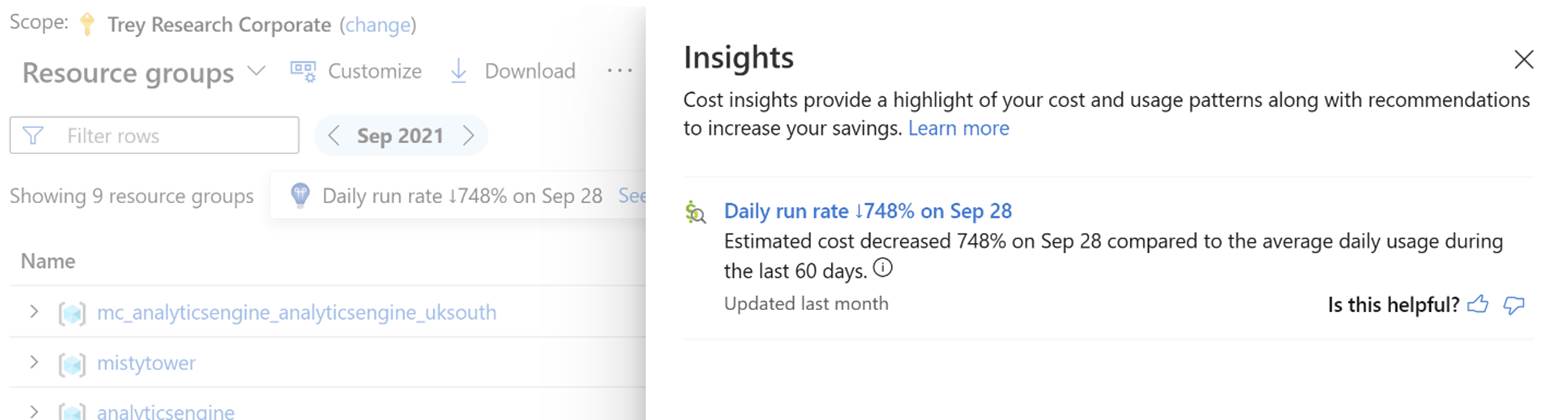Open the Resource groups view dropdown
The image size is (1548, 420).
(144, 73)
